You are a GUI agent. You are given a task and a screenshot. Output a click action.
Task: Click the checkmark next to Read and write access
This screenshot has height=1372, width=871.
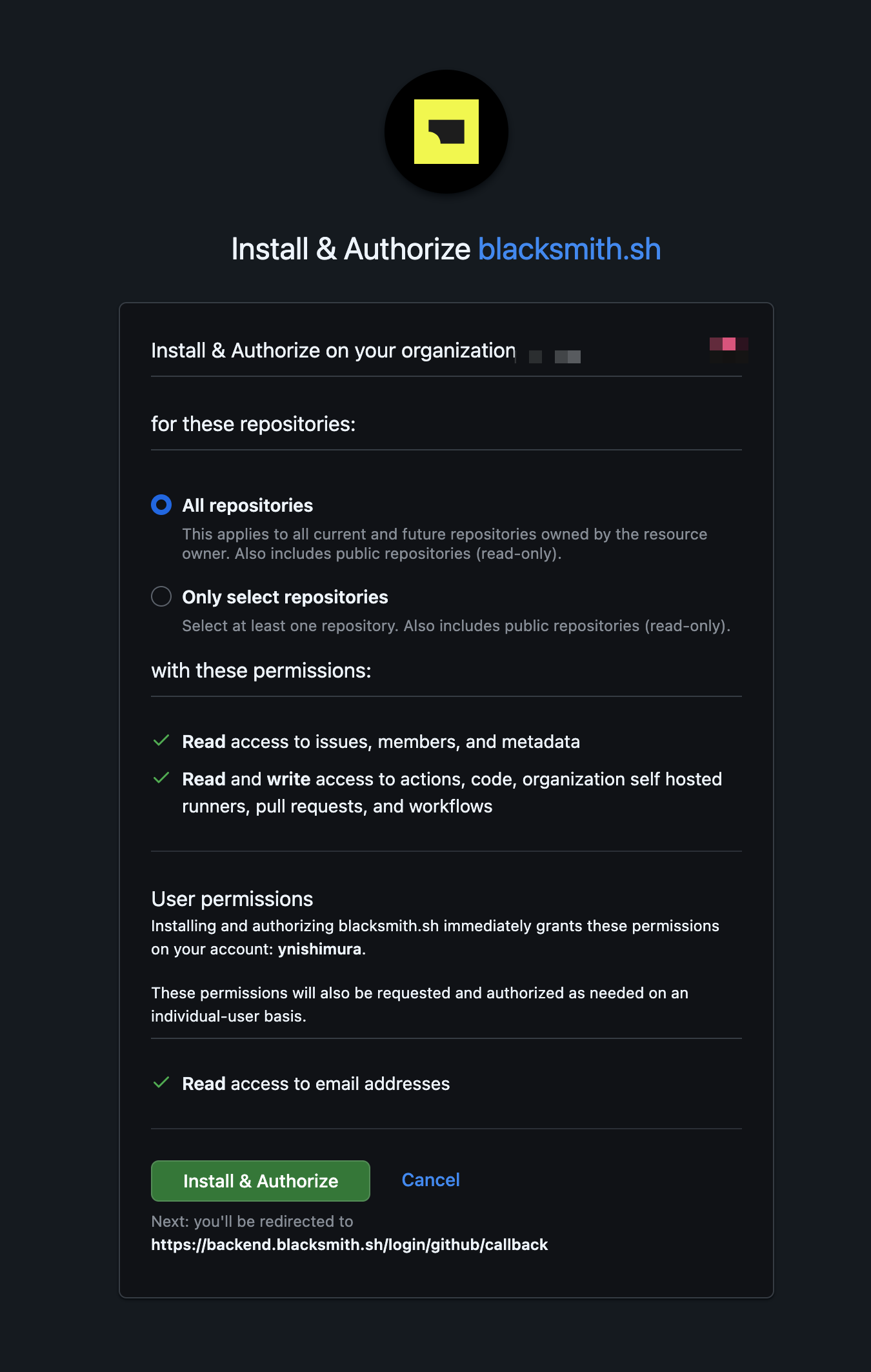pos(161,778)
